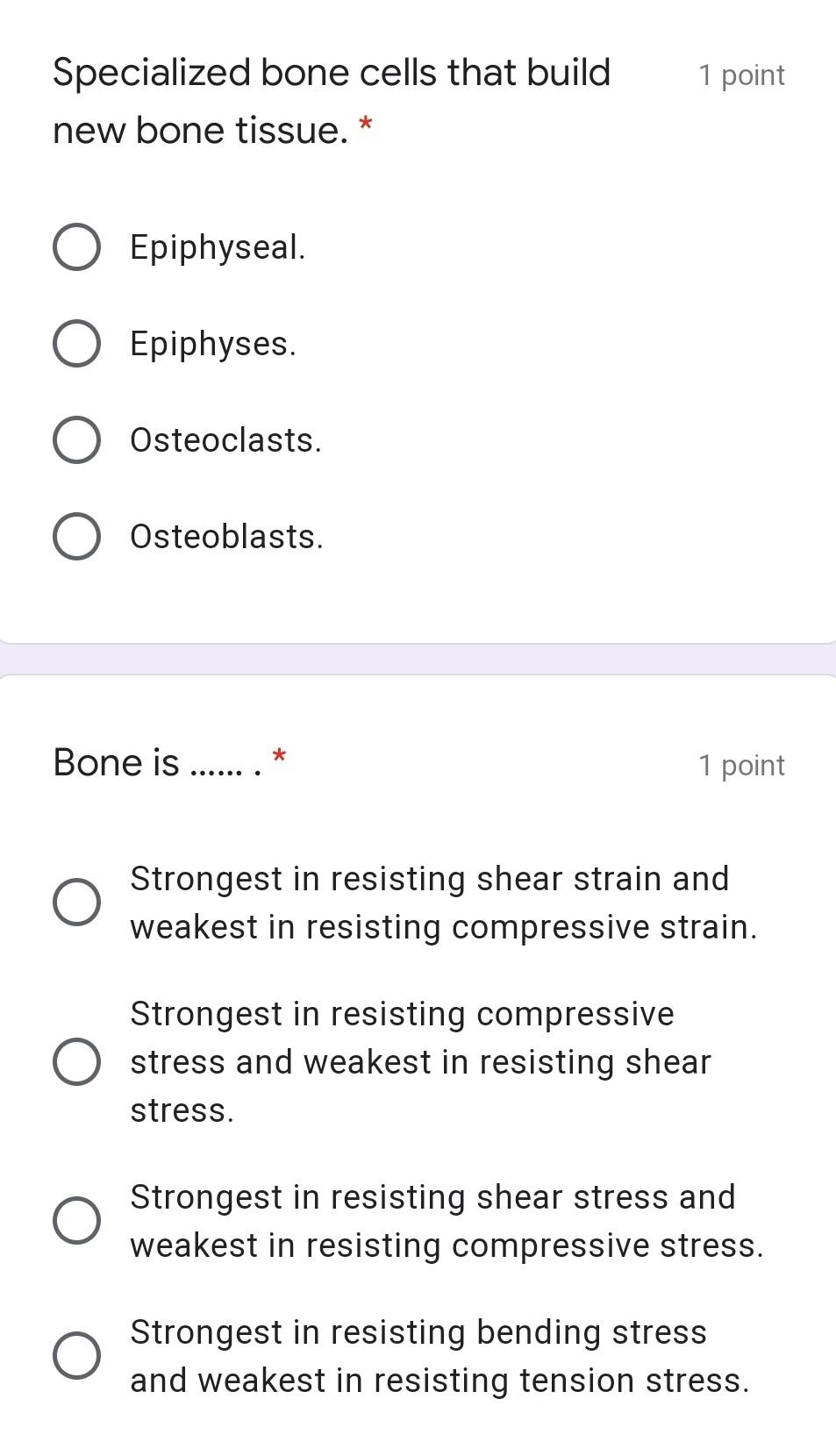
Task: Select the Epiphyseal radio button
Action: coord(76,247)
